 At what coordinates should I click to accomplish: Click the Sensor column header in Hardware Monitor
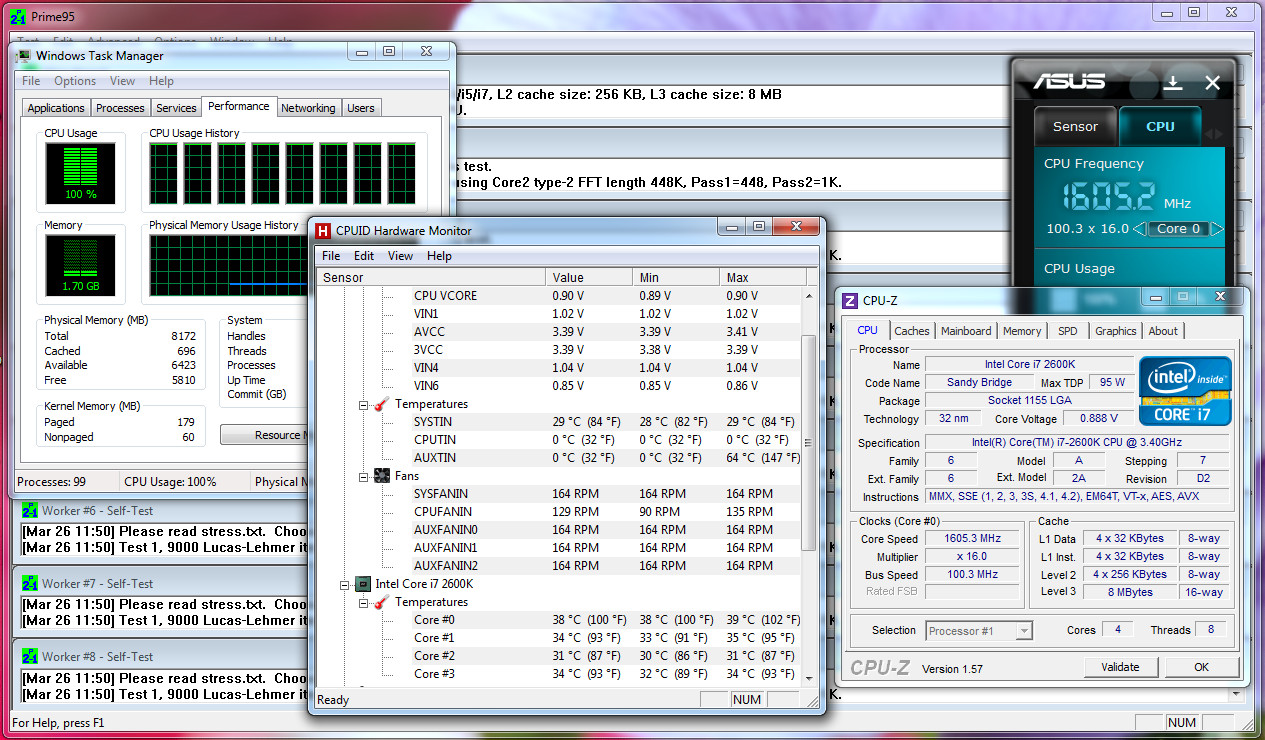[x=431, y=277]
